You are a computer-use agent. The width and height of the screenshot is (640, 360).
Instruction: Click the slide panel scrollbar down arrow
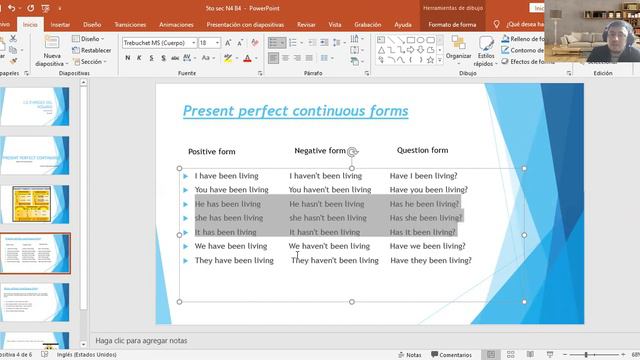tap(83, 344)
